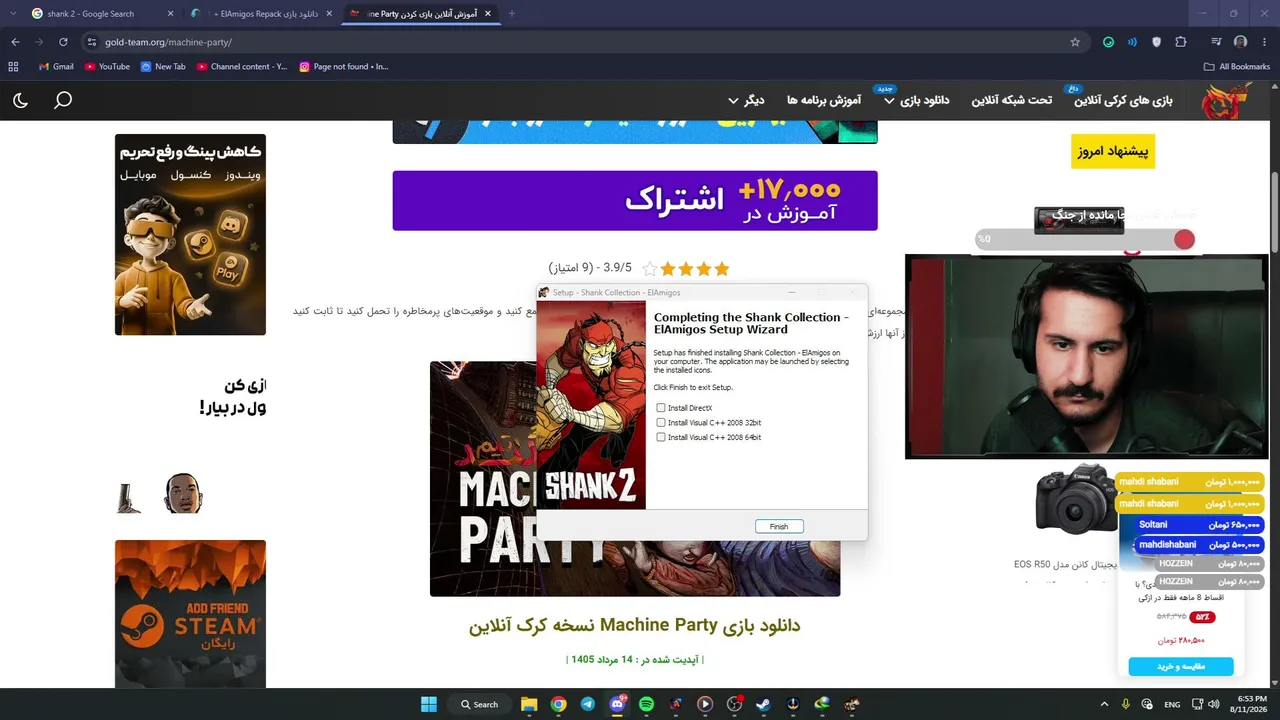The height and width of the screenshot is (720, 1280).
Task: Click the Chrome icon in the taskbar
Action: 558,704
